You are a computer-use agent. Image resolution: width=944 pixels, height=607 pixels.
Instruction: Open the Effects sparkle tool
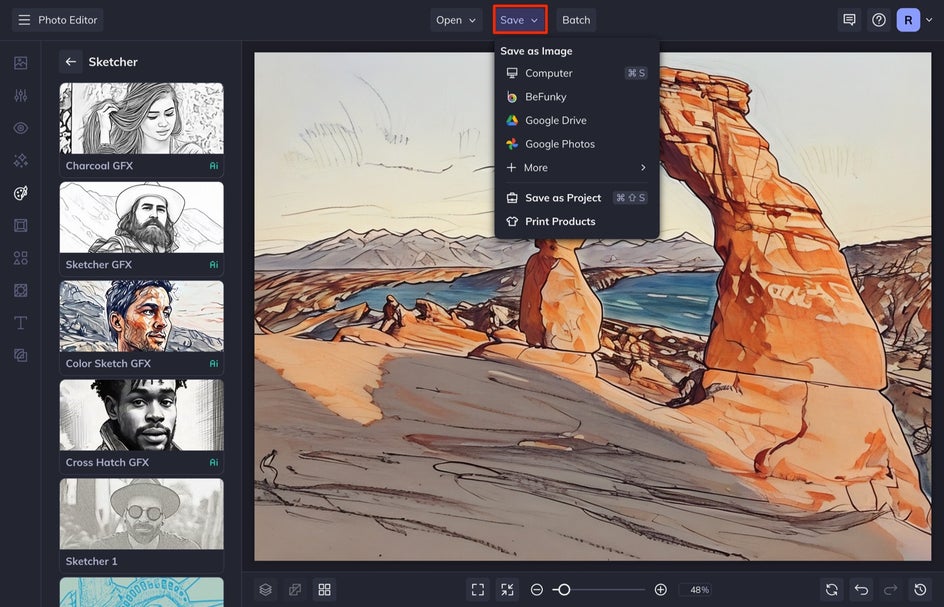point(20,160)
